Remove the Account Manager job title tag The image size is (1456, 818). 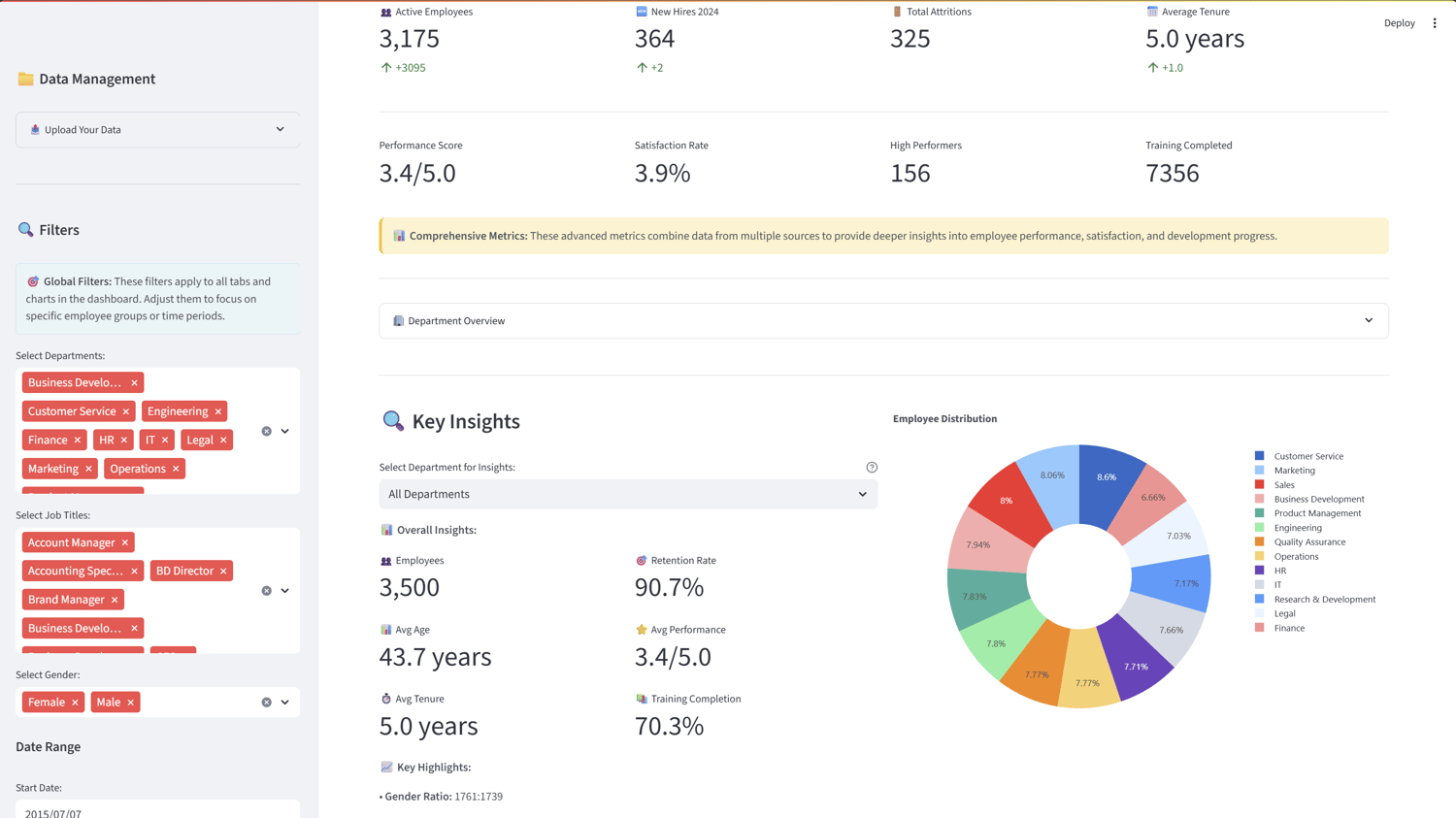pos(125,542)
